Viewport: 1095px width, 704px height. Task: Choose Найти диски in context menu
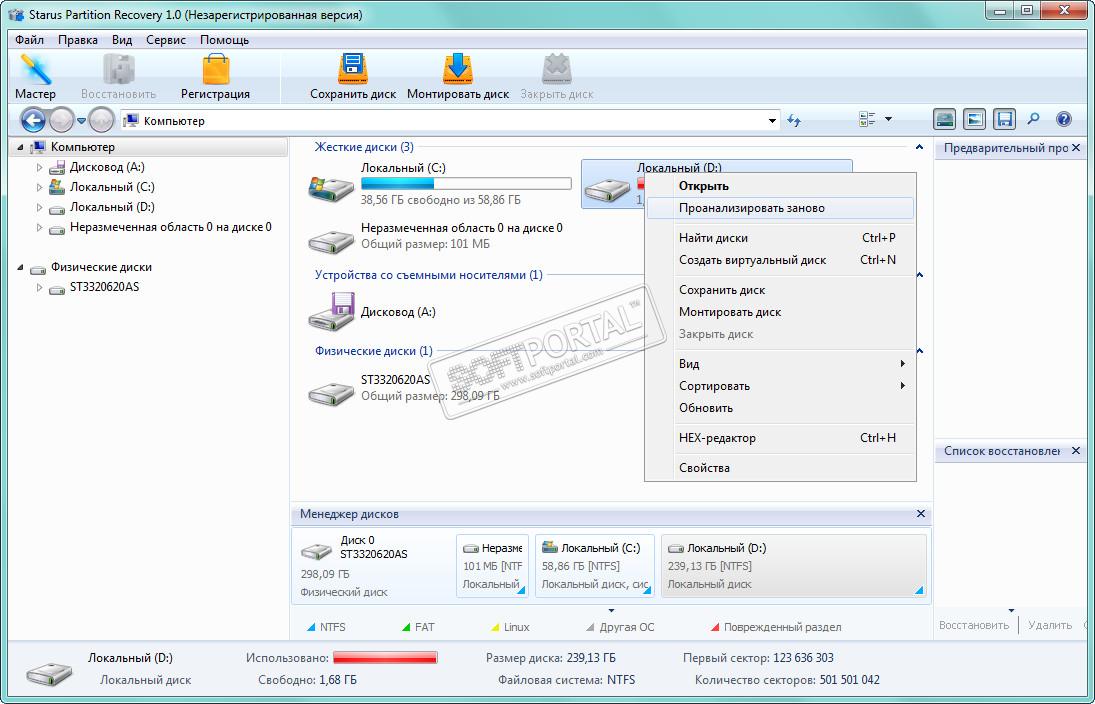click(780, 237)
